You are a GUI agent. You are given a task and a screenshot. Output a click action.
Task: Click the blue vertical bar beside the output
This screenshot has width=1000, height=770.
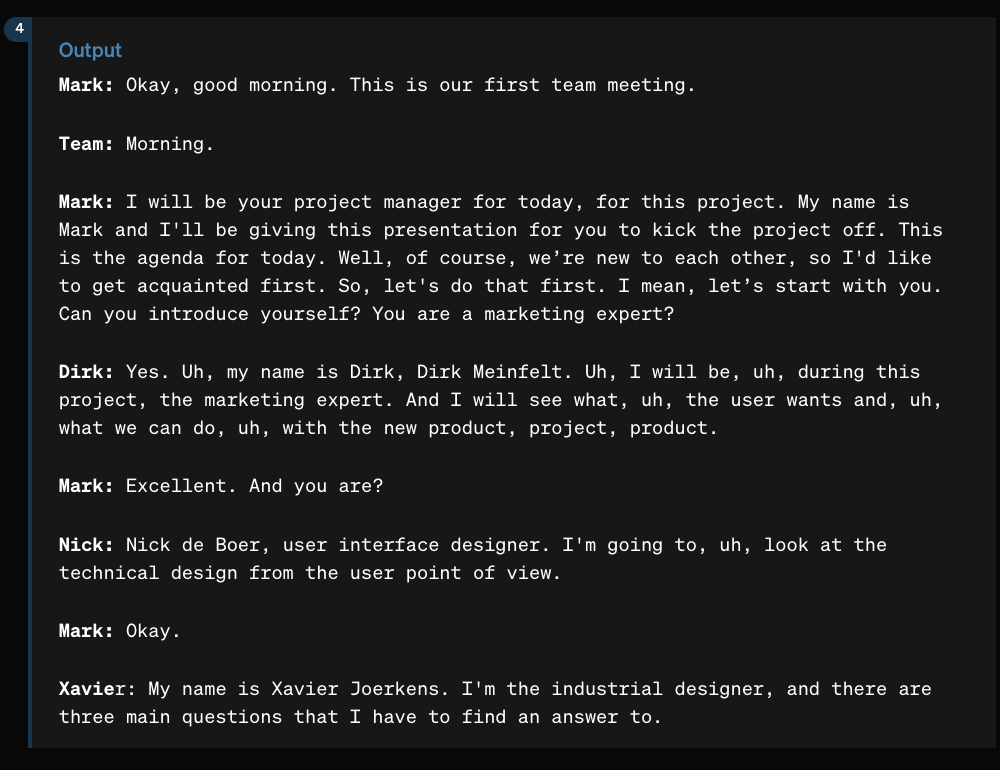tap(29, 383)
